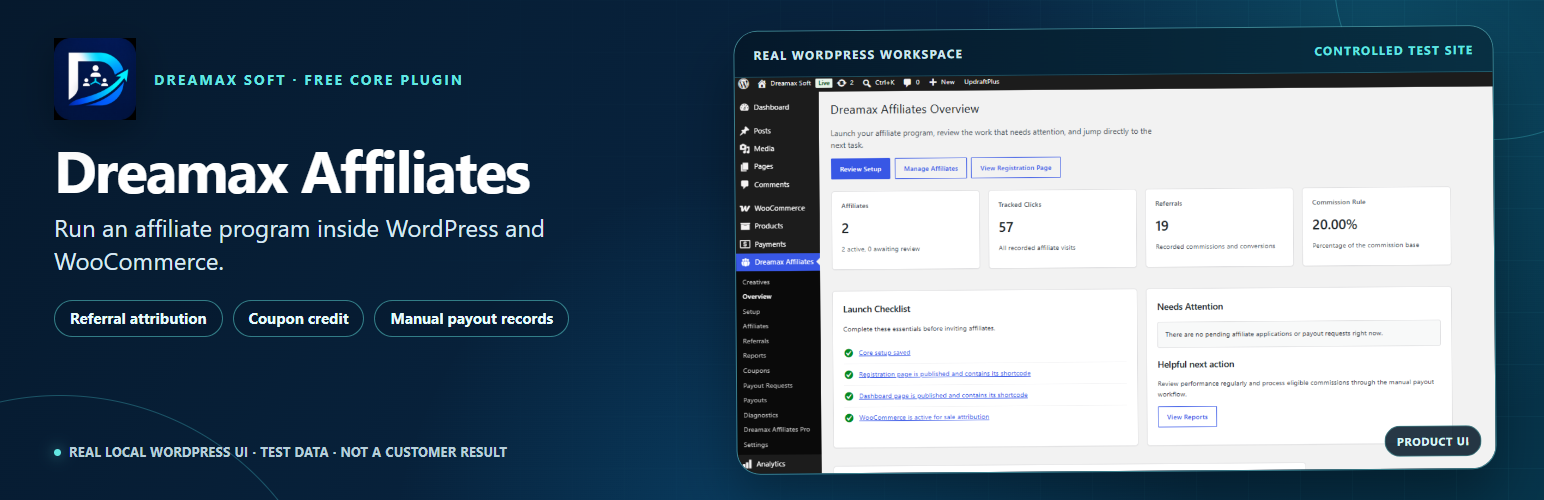
Task: Click the Dreamax Affiliates sidebar menu icon
Action: pos(745,262)
